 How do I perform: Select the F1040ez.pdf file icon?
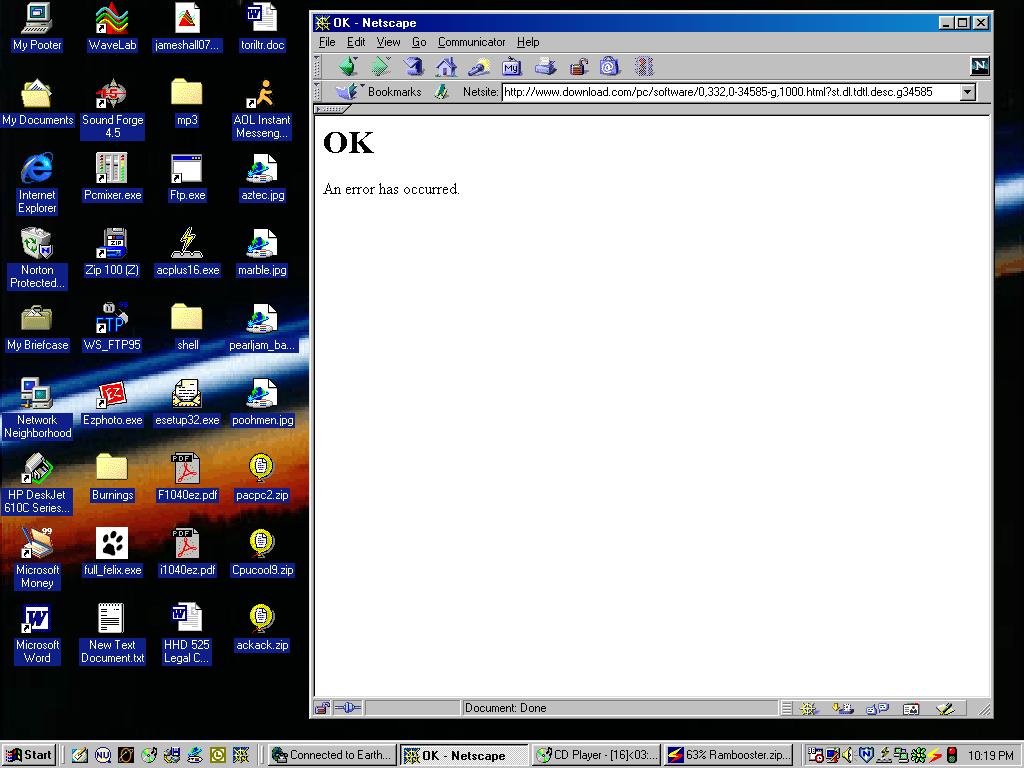(187, 477)
